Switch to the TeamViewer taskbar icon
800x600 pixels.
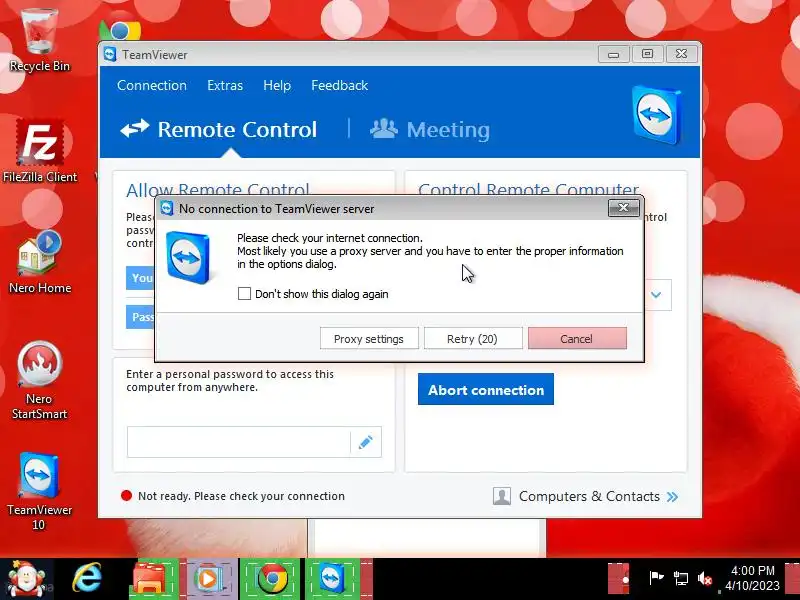click(333, 579)
